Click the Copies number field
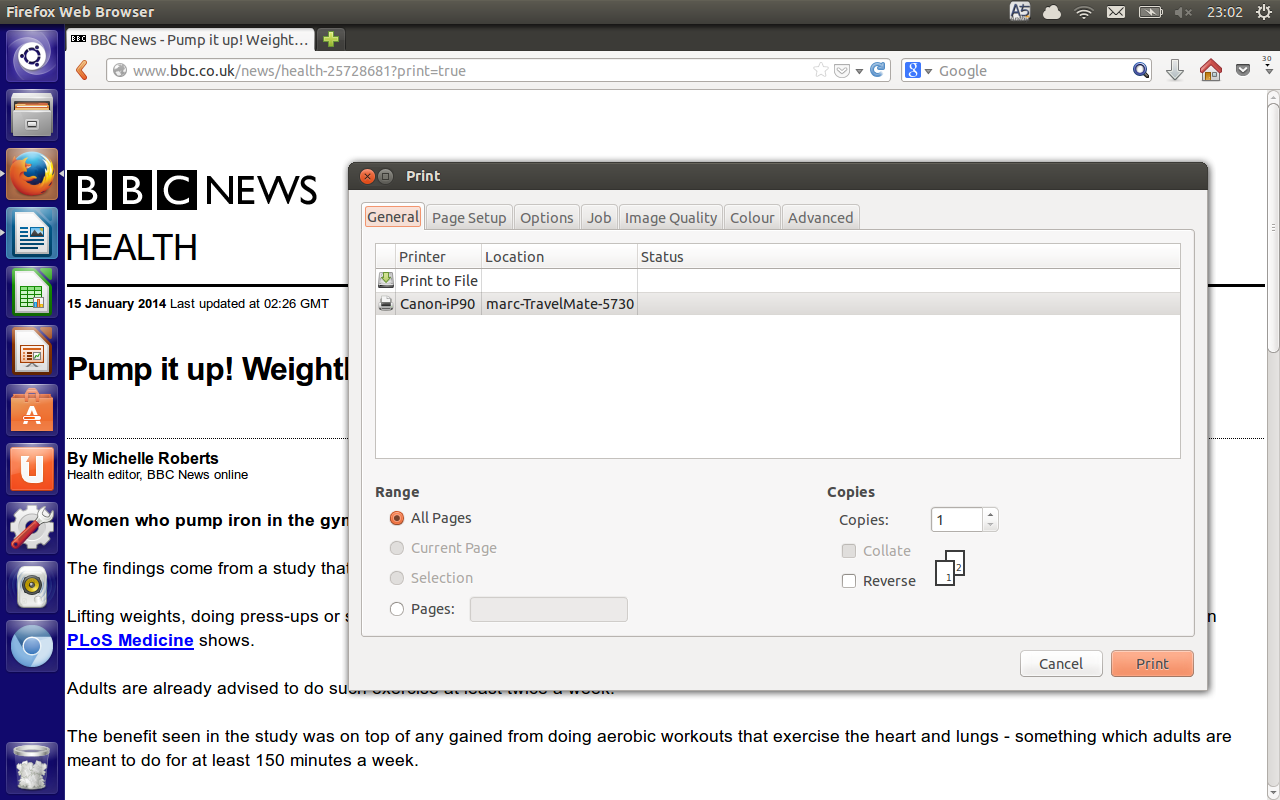This screenshot has height=800, width=1280. click(x=957, y=520)
